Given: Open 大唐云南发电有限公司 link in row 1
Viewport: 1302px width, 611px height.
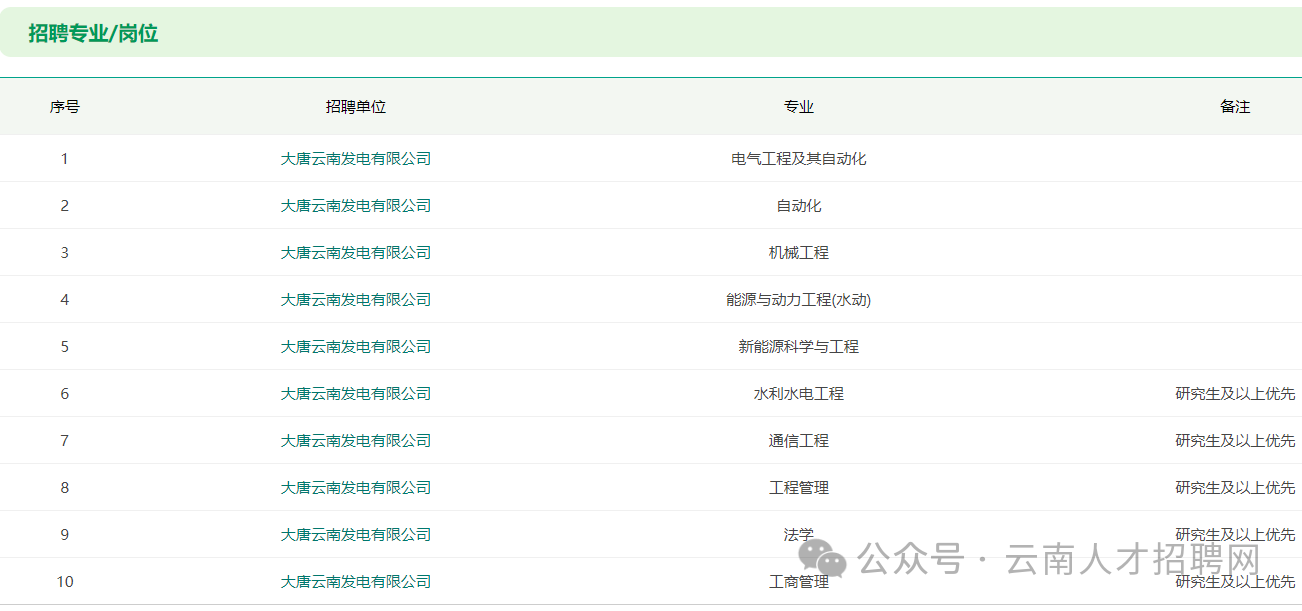Looking at the screenshot, I should pos(355,158).
